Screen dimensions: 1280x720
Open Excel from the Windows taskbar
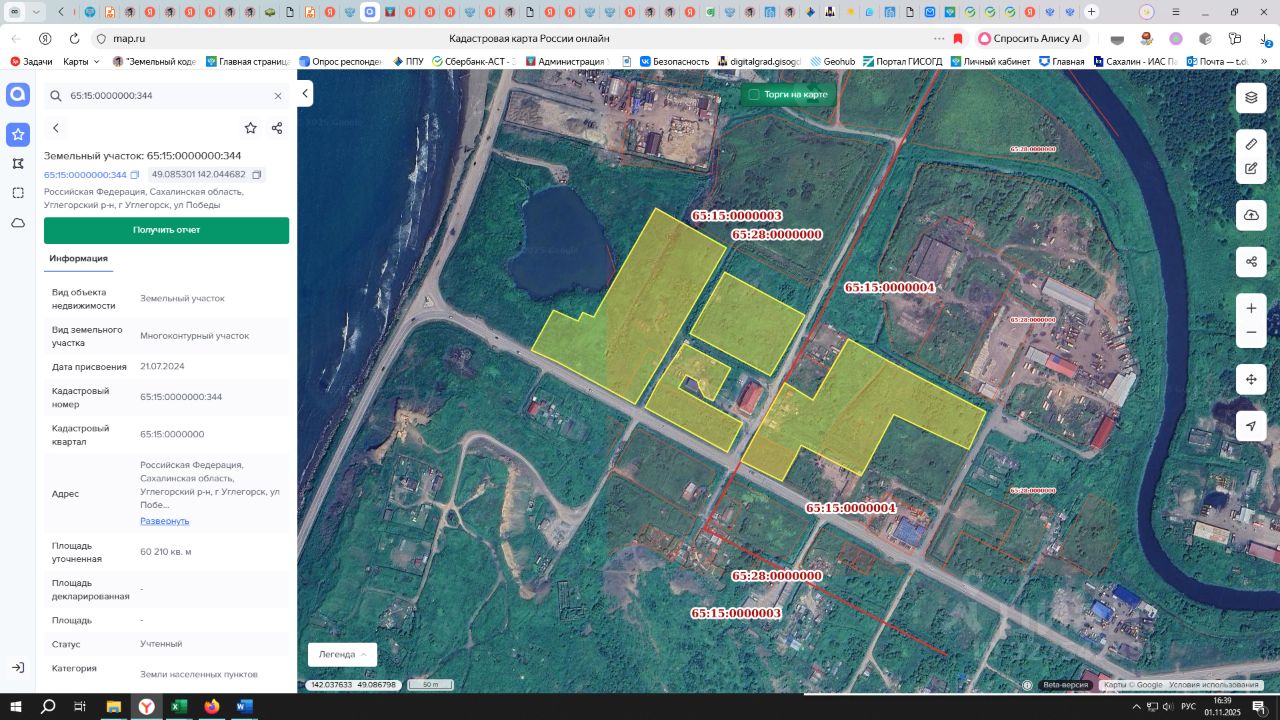[178, 707]
